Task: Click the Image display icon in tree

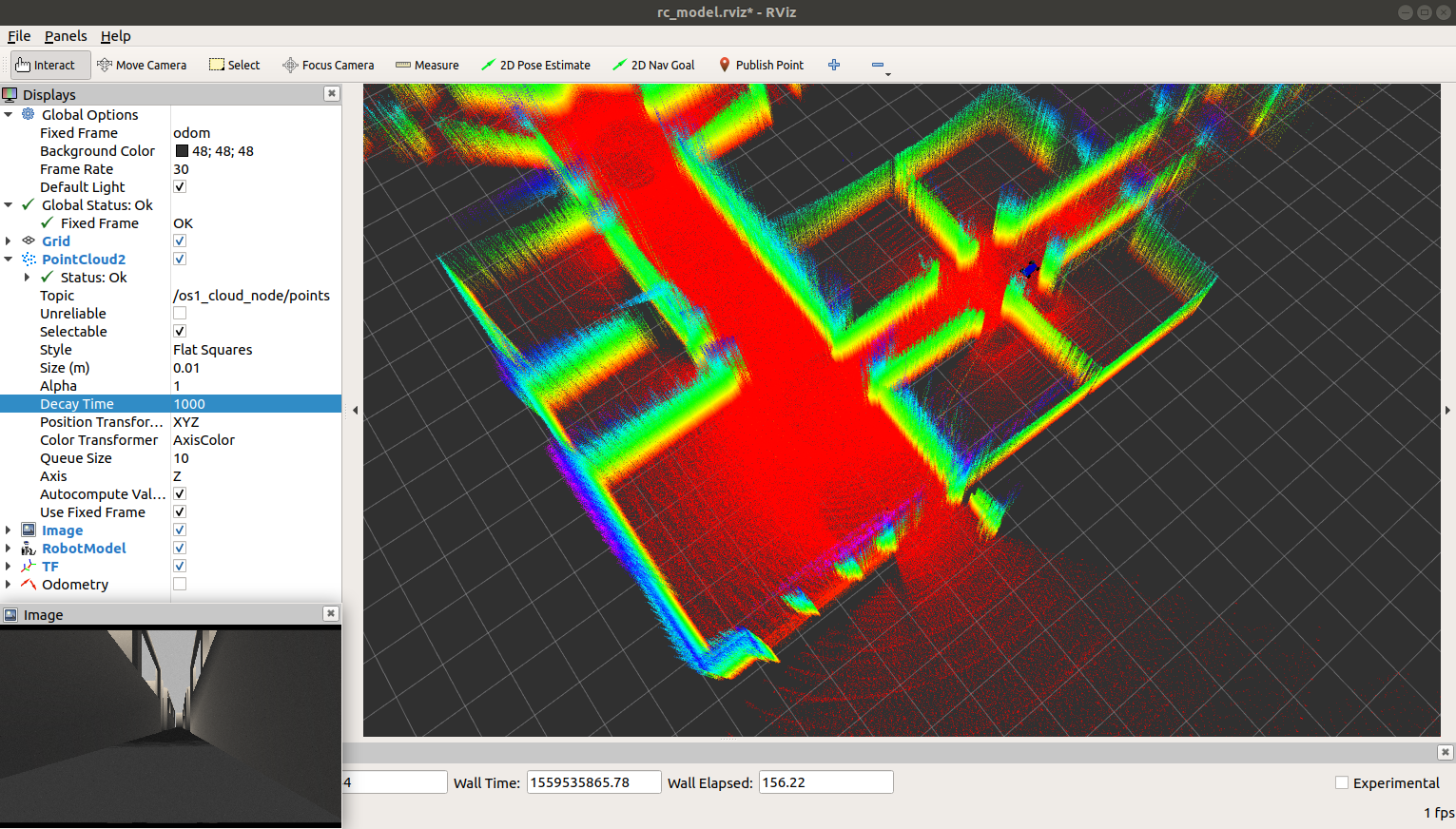Action: (x=29, y=530)
